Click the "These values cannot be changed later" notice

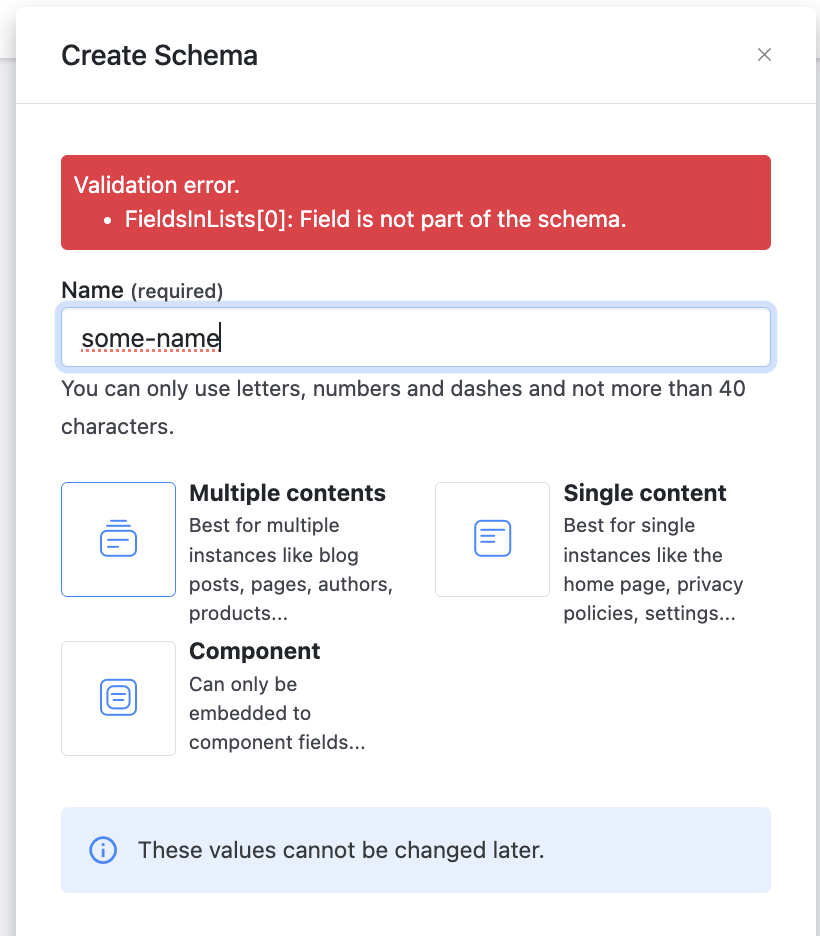pyautogui.click(x=340, y=850)
